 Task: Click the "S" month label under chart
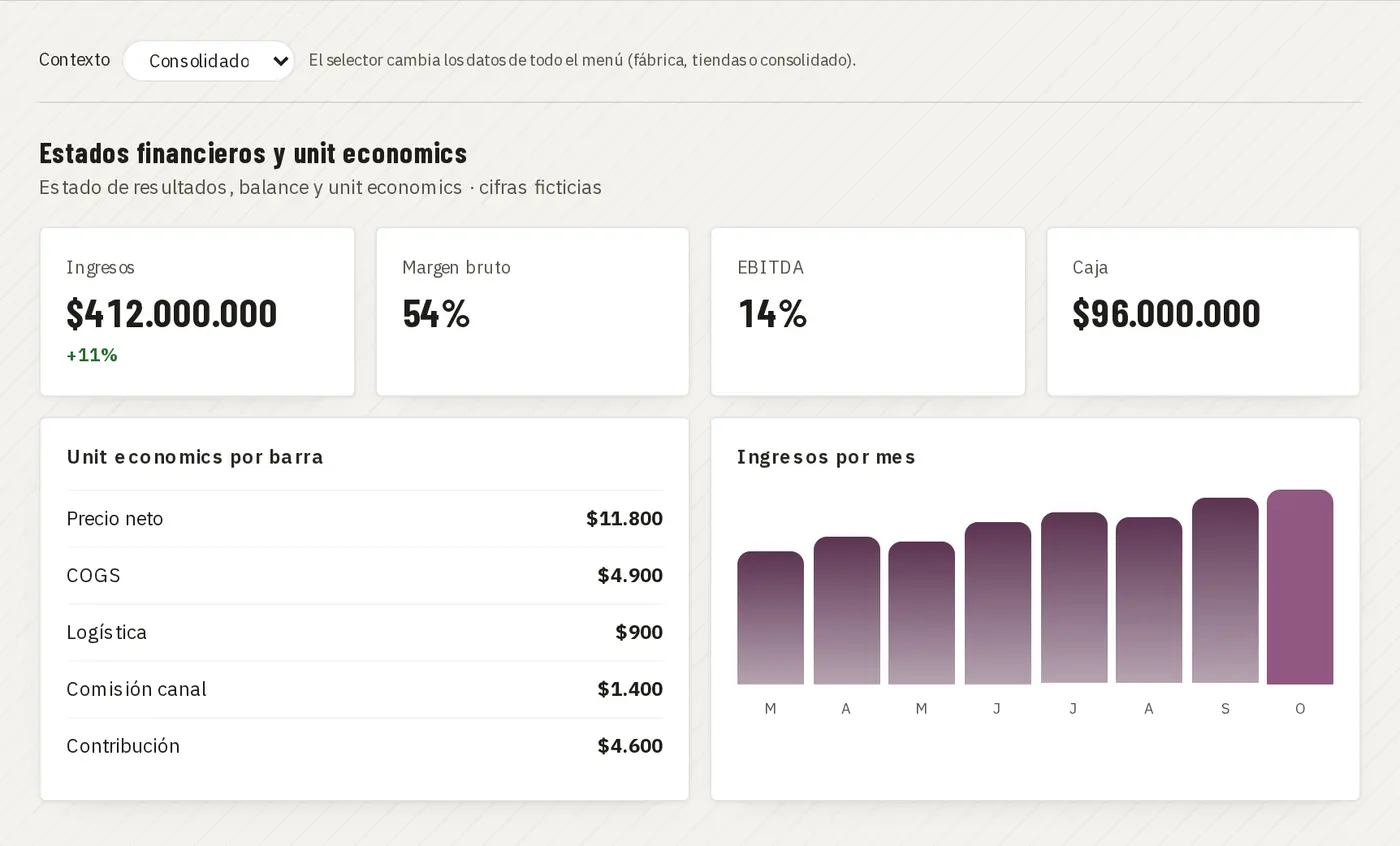(1225, 709)
